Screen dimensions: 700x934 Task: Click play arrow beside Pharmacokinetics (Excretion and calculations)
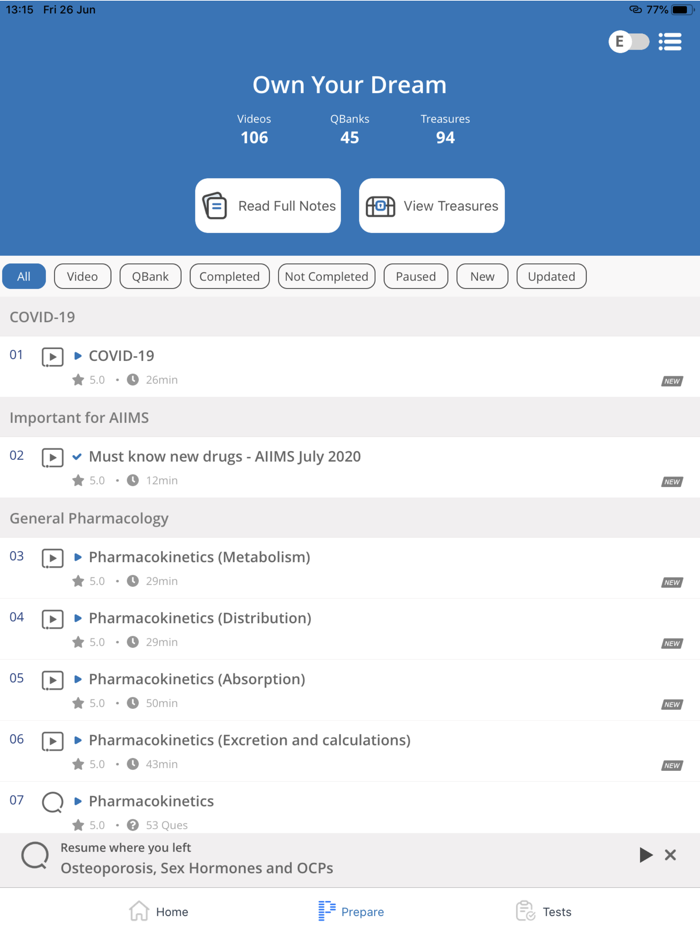click(x=77, y=740)
